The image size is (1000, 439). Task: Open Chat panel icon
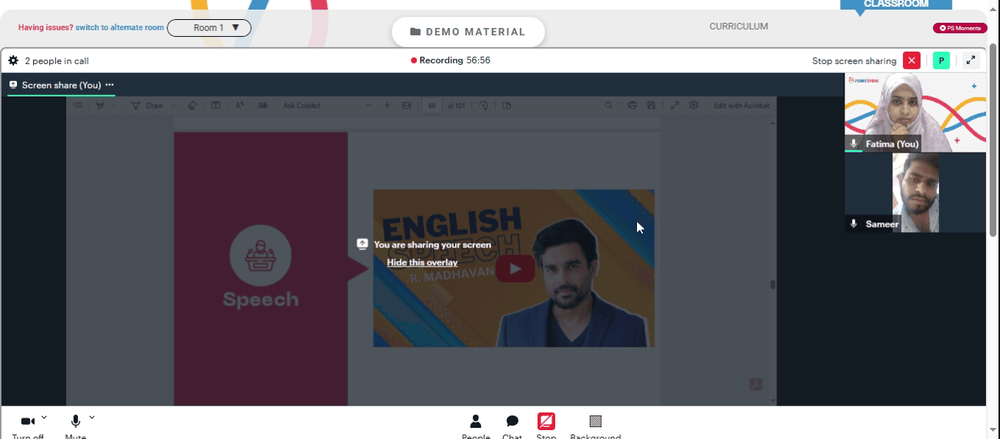pyautogui.click(x=512, y=421)
